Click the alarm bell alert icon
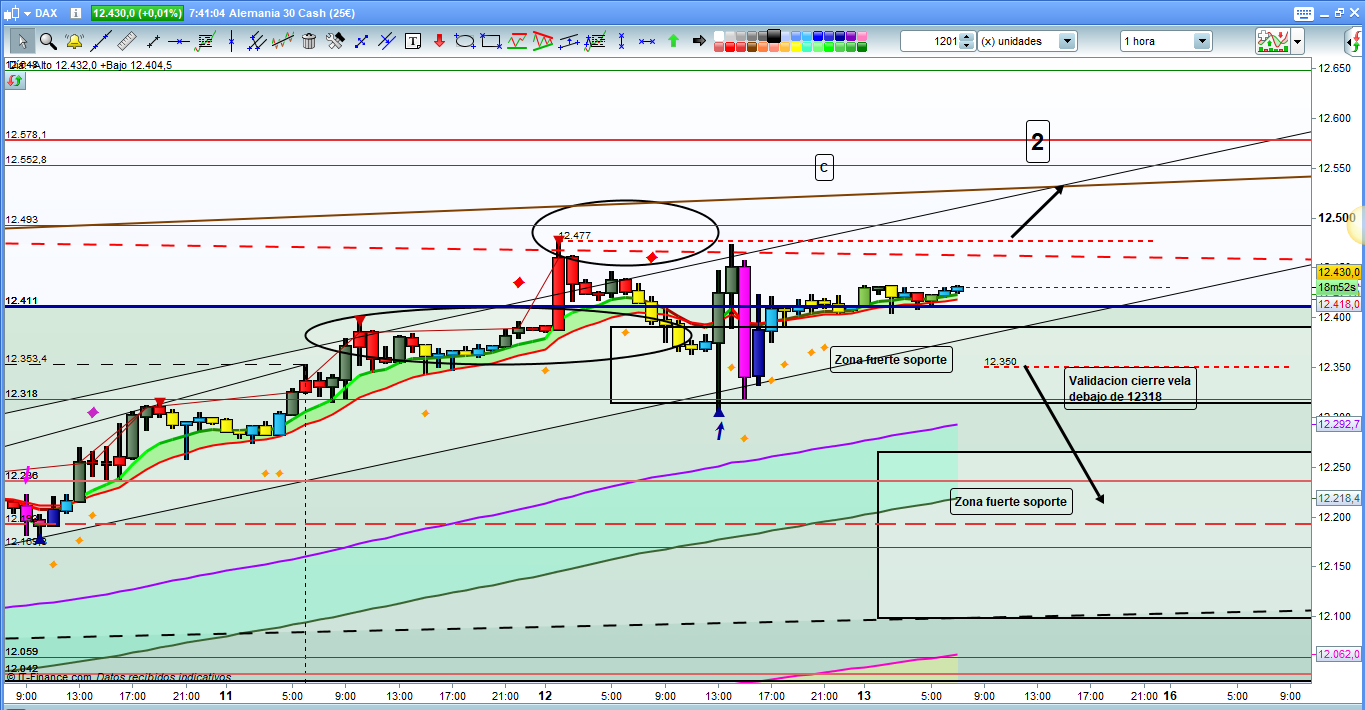Image resolution: width=1365 pixels, height=710 pixels. (74, 41)
